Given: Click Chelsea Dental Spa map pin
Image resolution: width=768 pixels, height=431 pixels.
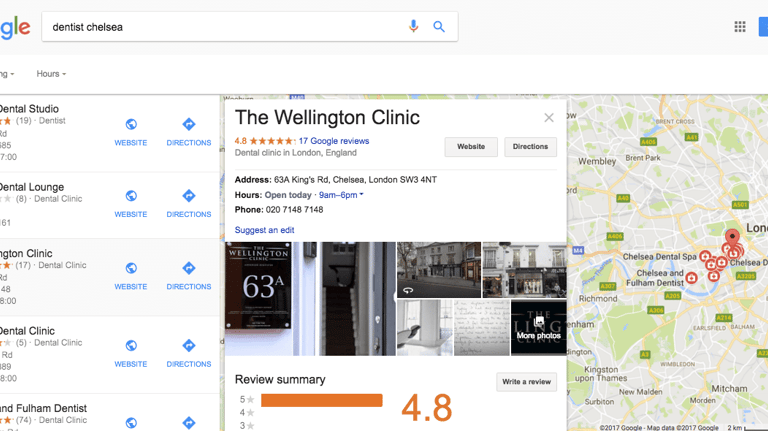Looking at the screenshot, I should coord(705,256).
